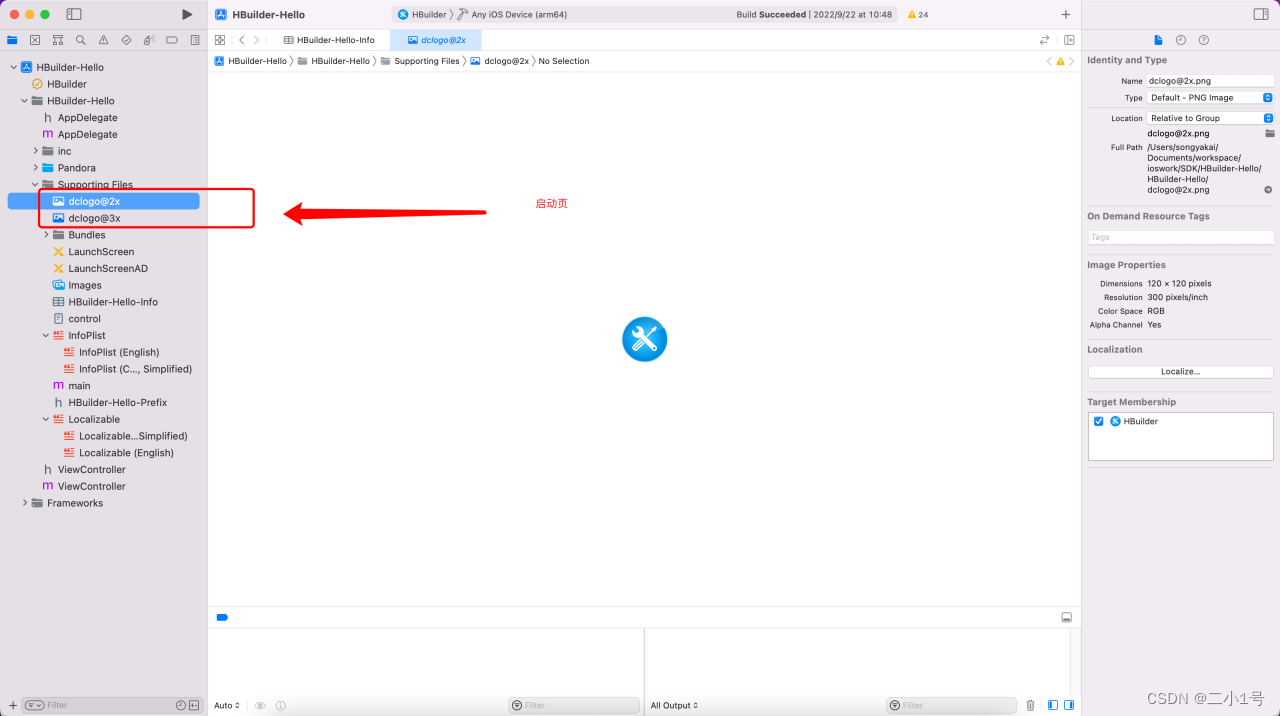Viewport: 1280px width, 716px height.
Task: Add an editor on the right
Action: pyautogui.click(x=1069, y=40)
